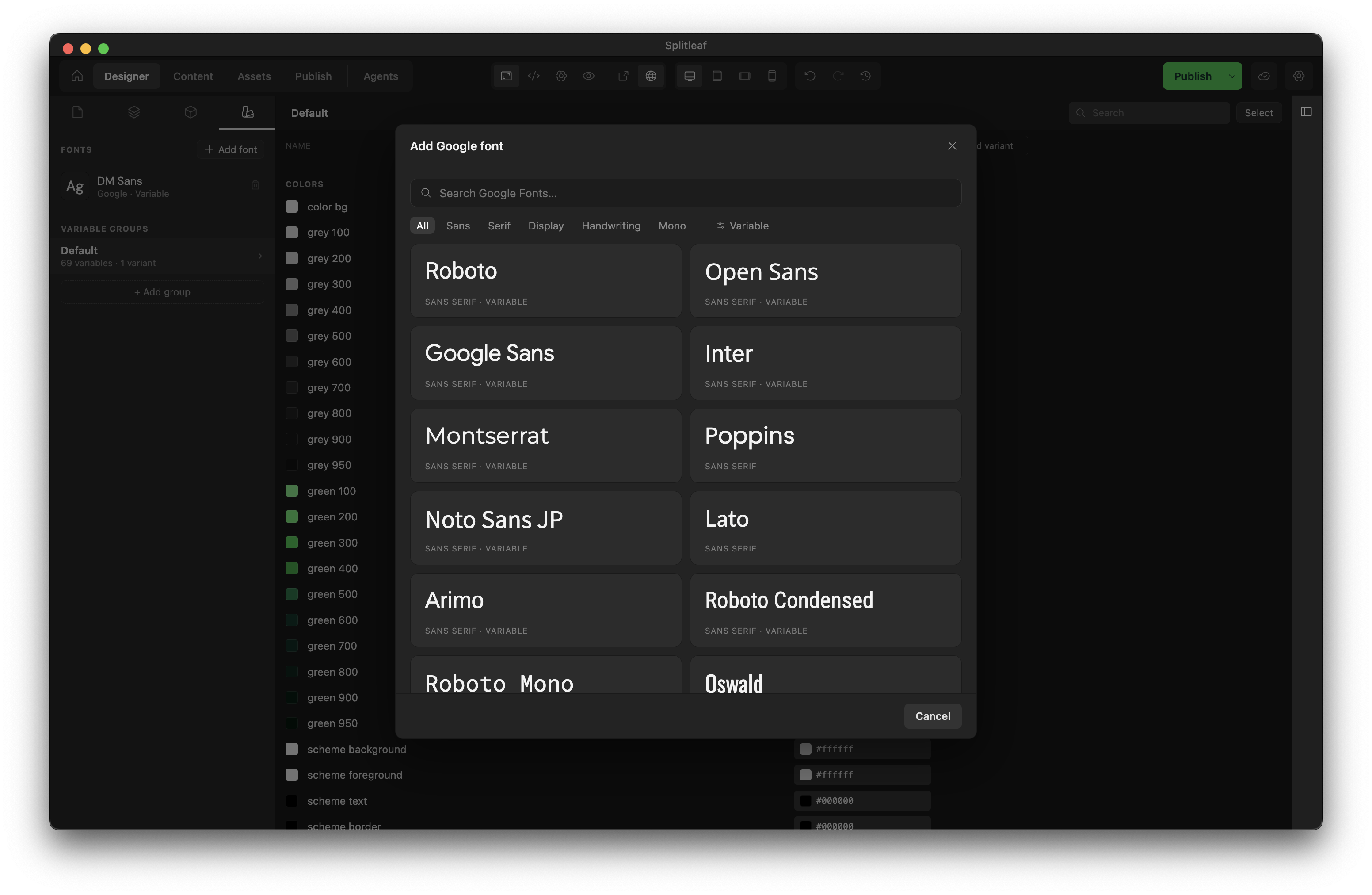Open the code view icon
The height and width of the screenshot is (895, 1372).
pyautogui.click(x=534, y=76)
